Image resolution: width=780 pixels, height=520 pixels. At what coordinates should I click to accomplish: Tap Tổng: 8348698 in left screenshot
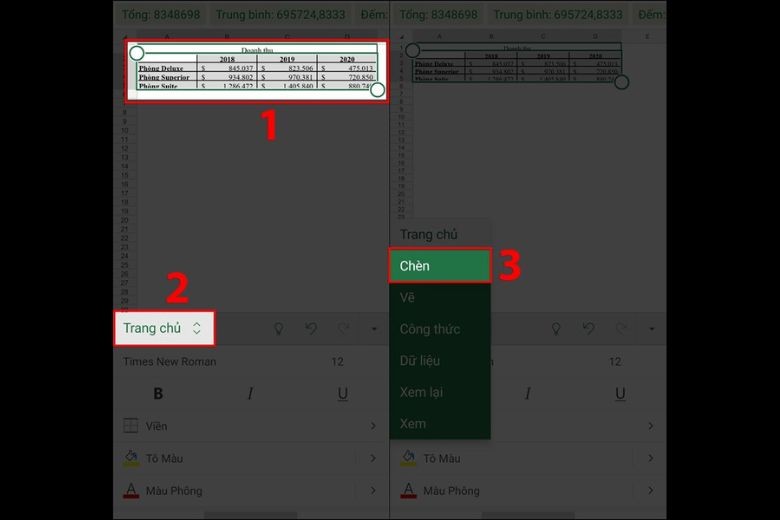coord(161,15)
